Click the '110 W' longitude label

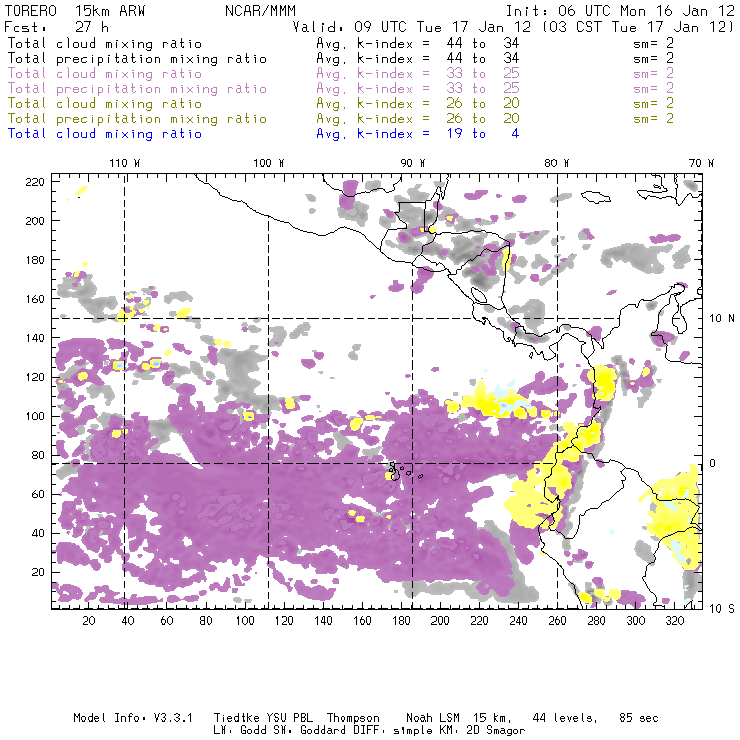tap(125, 163)
